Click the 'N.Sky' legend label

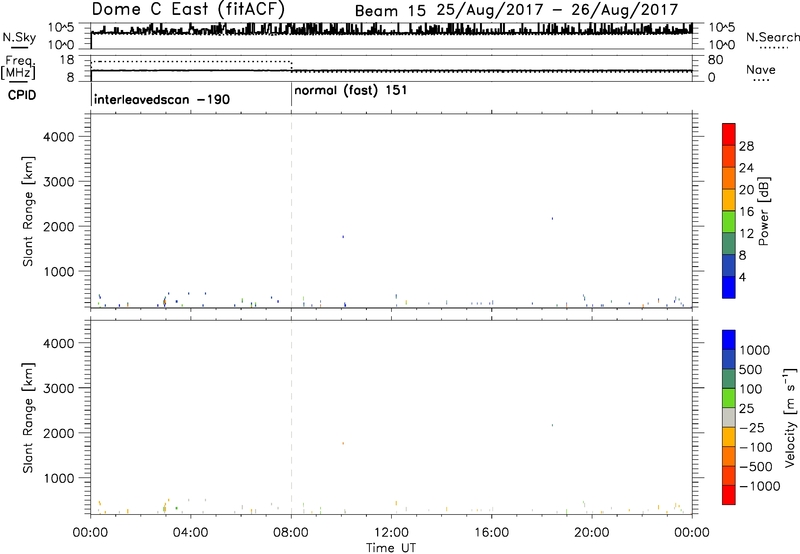click(19, 38)
